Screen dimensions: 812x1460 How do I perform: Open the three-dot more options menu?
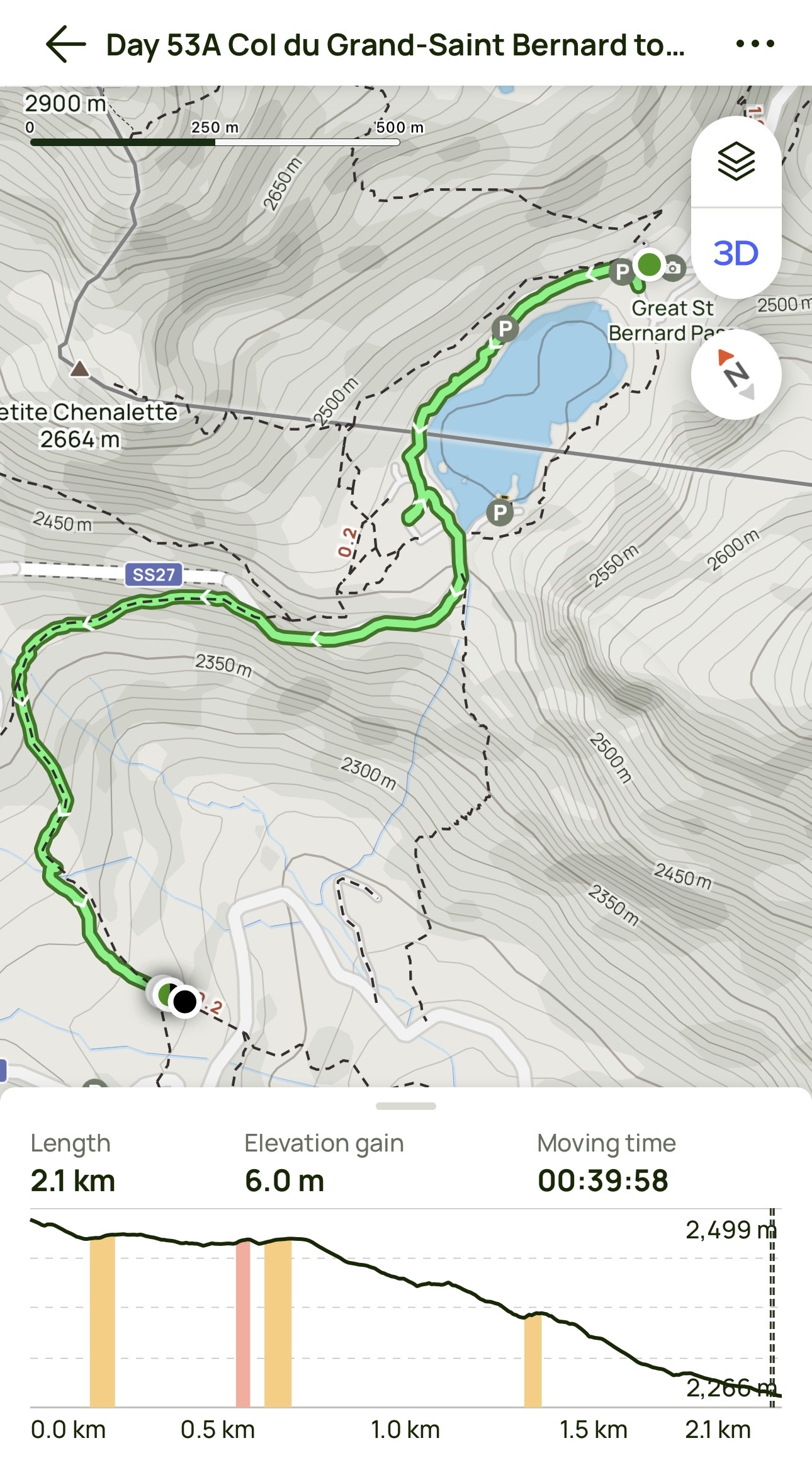pyautogui.click(x=755, y=44)
